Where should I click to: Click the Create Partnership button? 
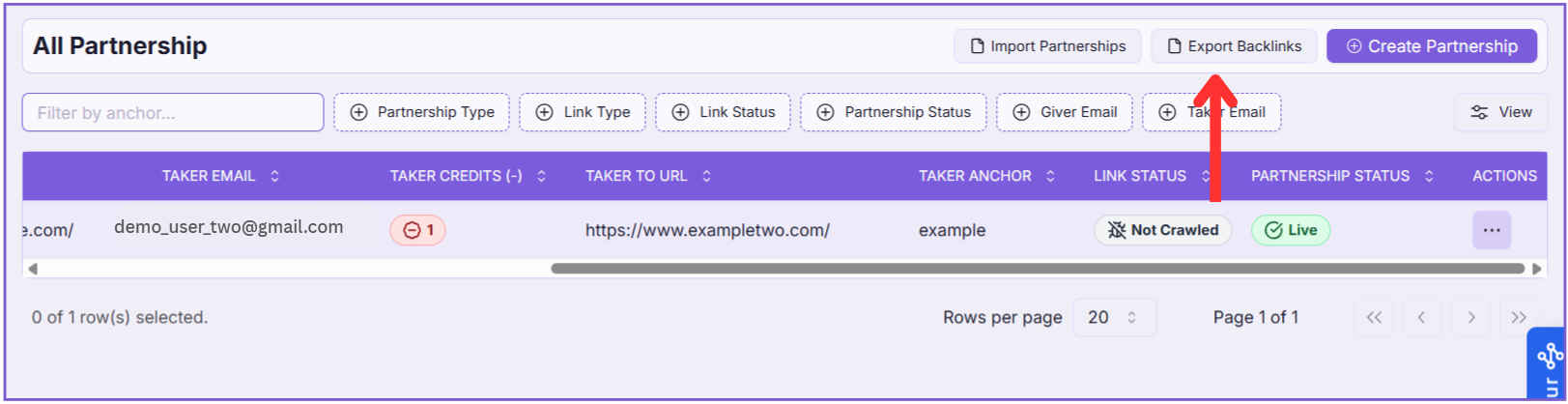coord(1431,46)
